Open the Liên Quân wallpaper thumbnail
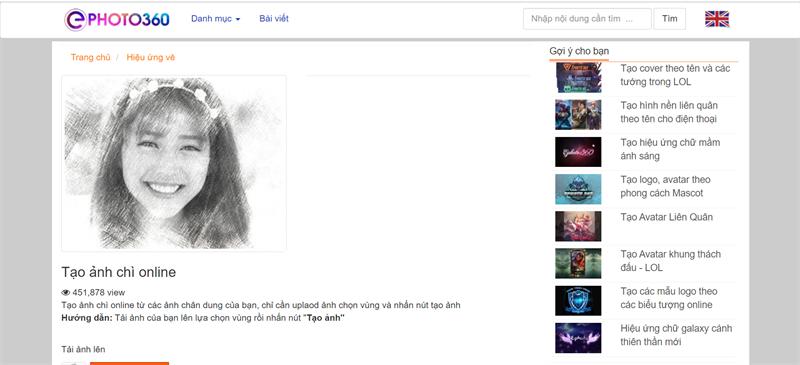The image size is (800, 365). tap(578, 114)
